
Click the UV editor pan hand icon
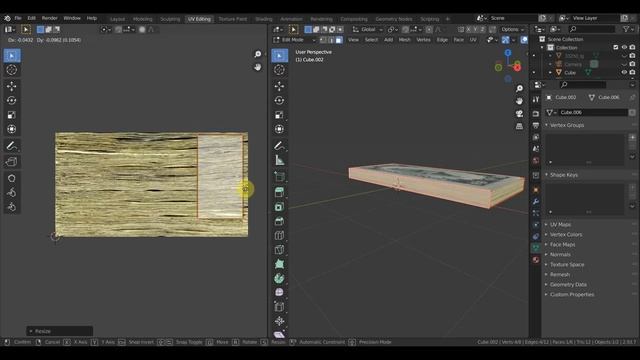pyautogui.click(x=258, y=67)
